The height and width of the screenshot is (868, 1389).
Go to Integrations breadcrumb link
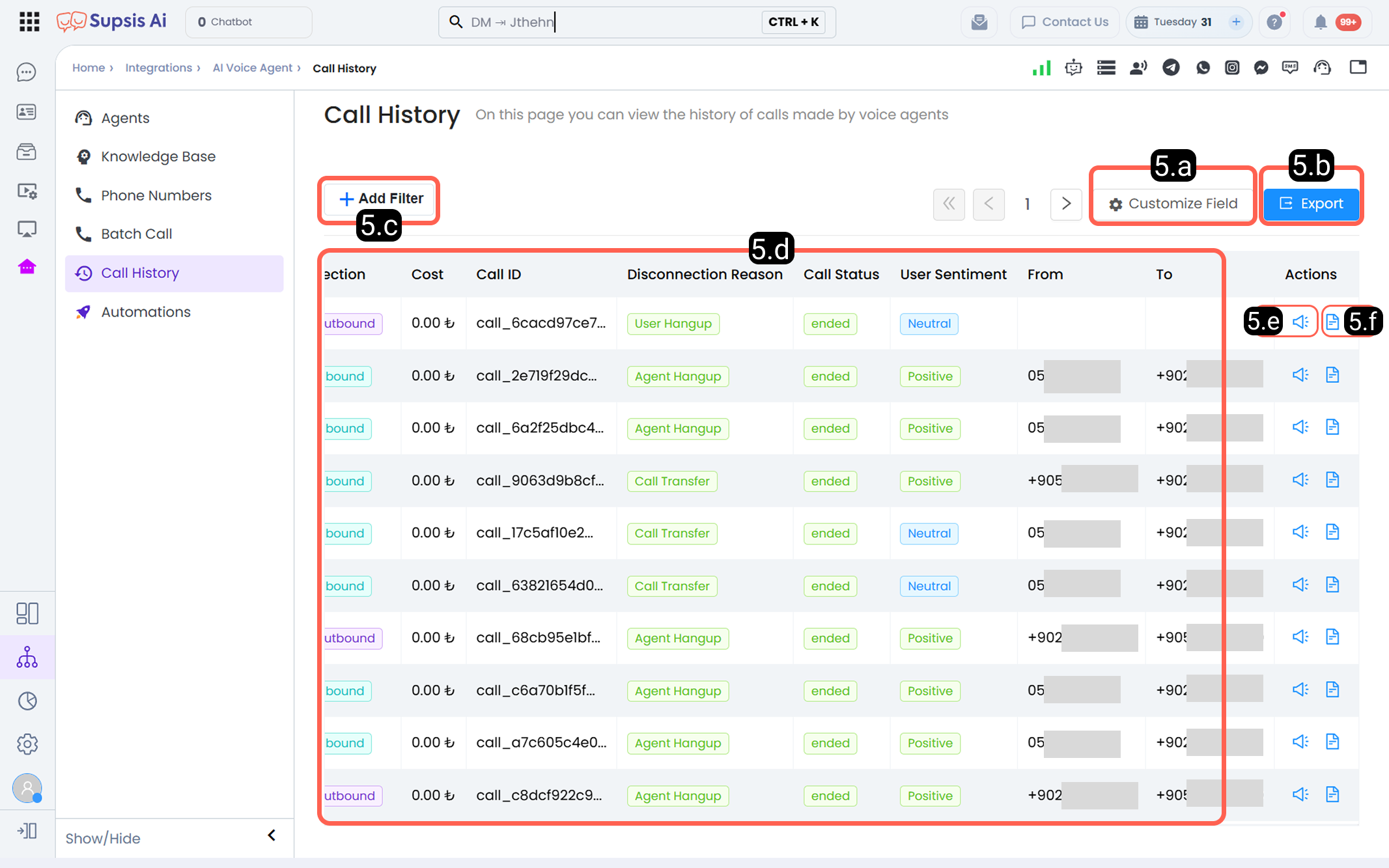point(158,68)
